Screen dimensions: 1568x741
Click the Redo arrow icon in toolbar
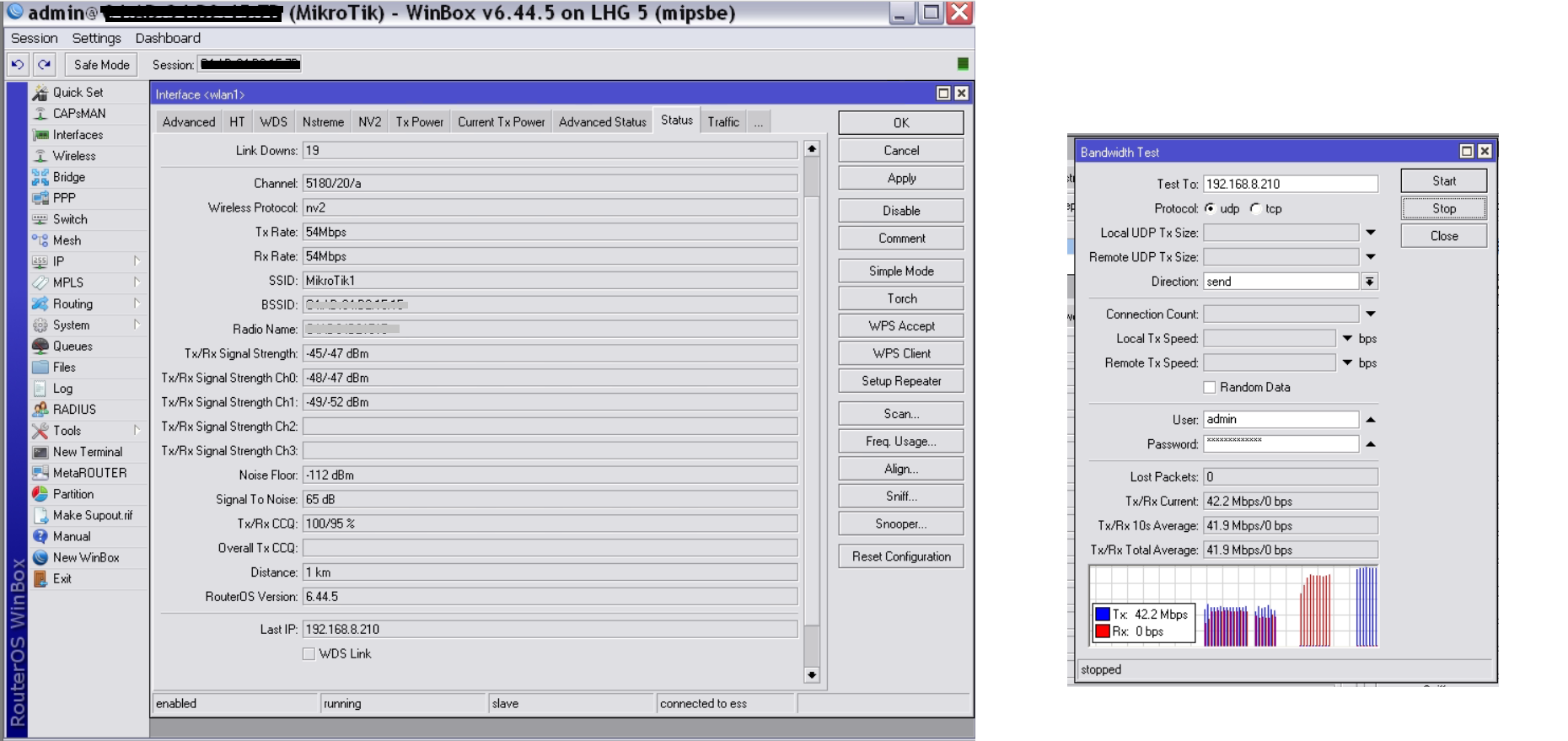[x=45, y=64]
